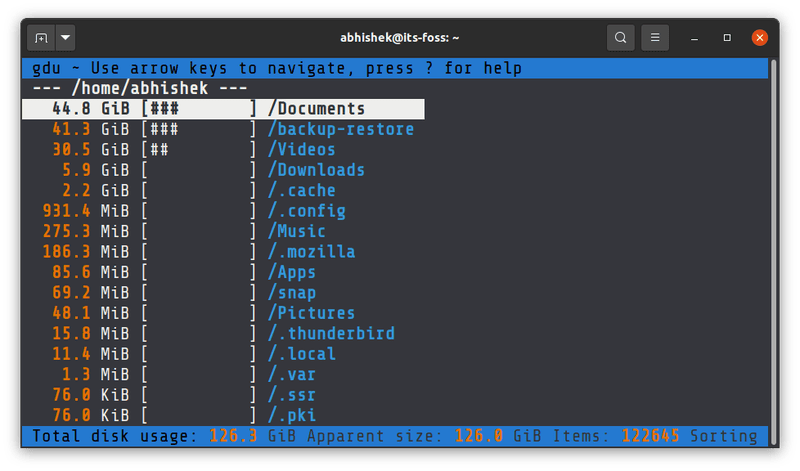Image resolution: width=800 pixels, height=471 pixels.
Task: Click the usage bar next to /backup-restore
Action: pyautogui.click(x=199, y=129)
